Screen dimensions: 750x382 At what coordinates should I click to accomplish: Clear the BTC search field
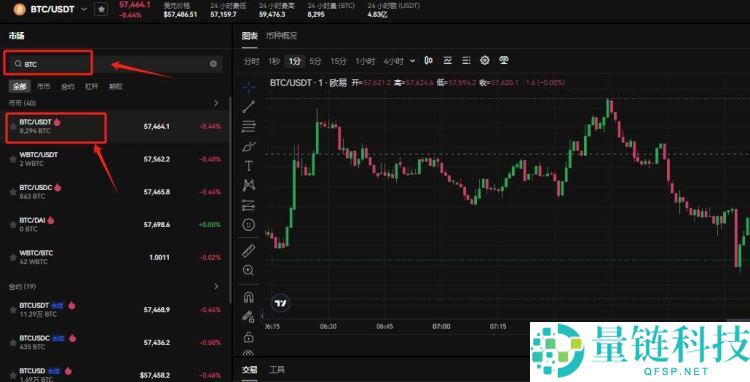coord(213,64)
